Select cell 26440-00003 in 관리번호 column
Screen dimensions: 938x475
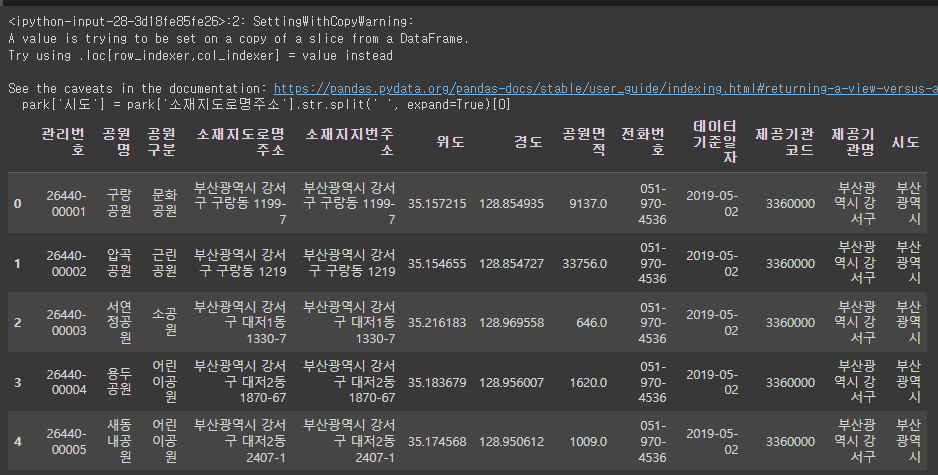coord(66,322)
